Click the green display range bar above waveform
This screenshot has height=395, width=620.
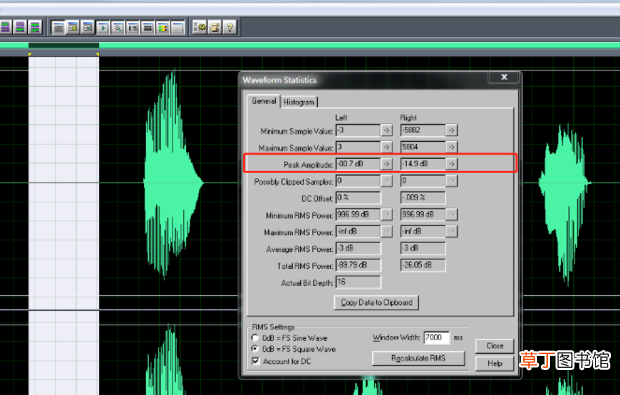tap(310, 45)
